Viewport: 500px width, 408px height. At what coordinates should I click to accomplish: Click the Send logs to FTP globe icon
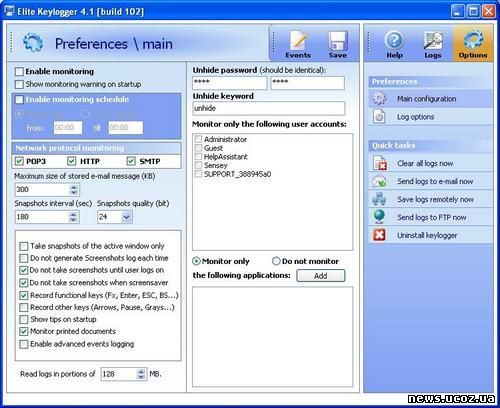[380, 217]
